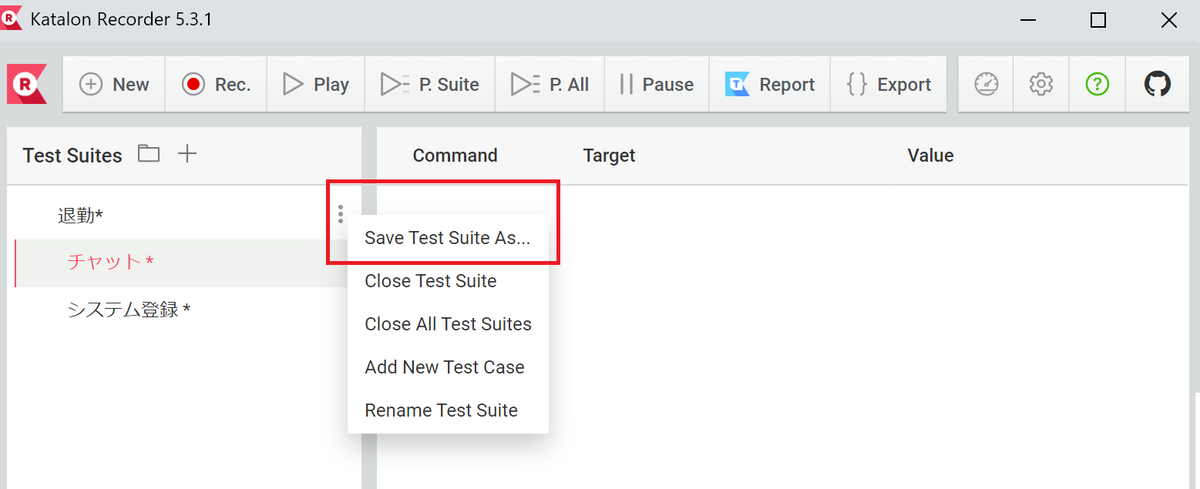
Task: Select Close All Test Suites
Action: coord(448,324)
